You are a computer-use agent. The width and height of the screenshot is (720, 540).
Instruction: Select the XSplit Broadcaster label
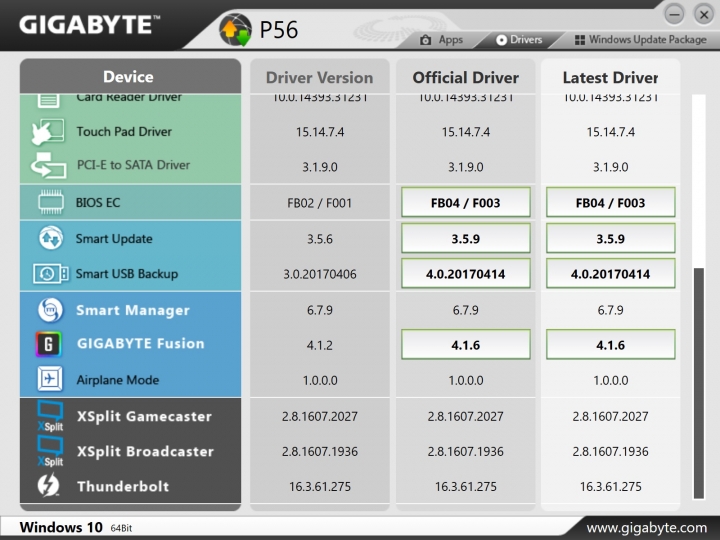click(x=145, y=451)
